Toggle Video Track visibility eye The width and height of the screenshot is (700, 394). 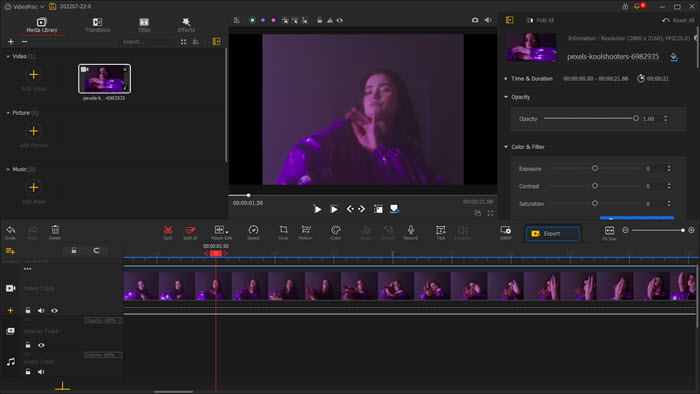tap(54, 311)
